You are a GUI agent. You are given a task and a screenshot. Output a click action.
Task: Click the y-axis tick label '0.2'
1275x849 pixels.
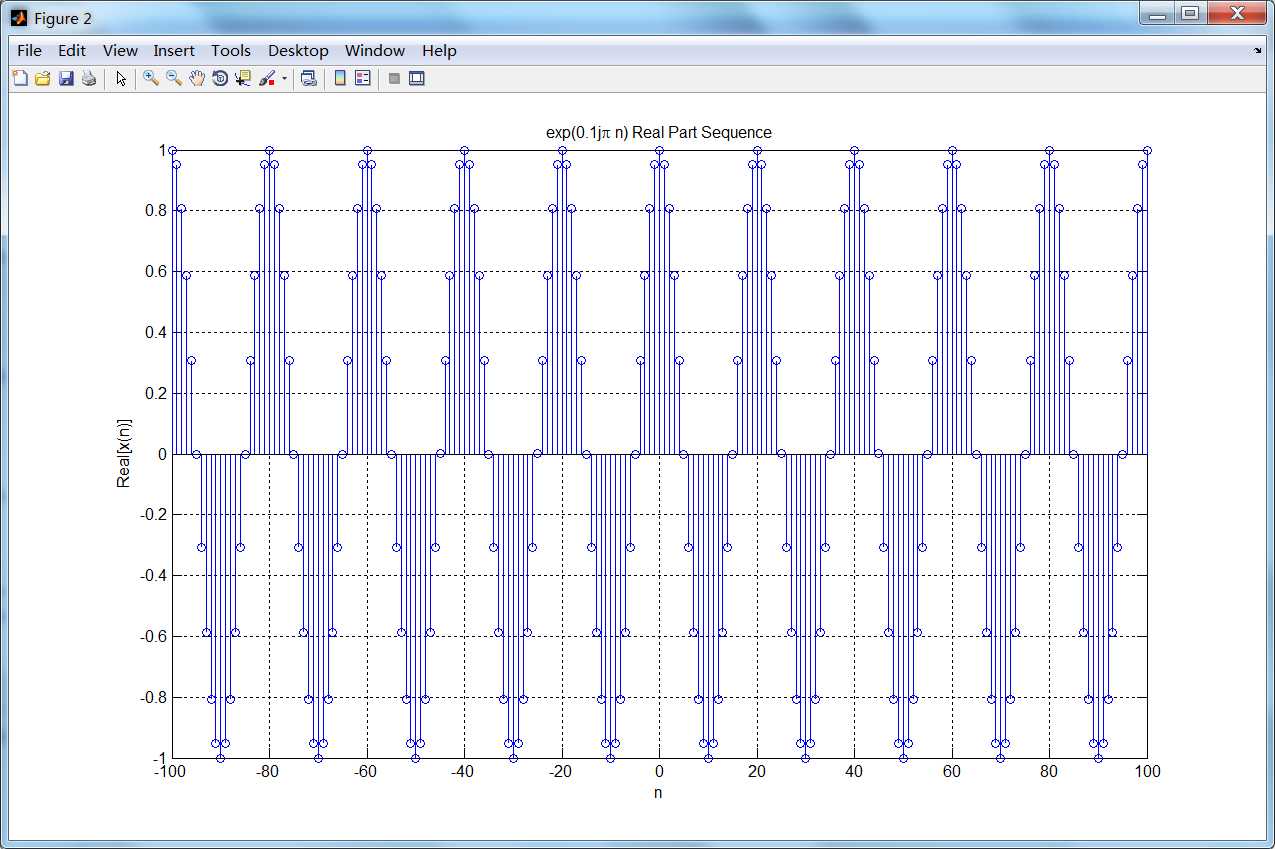(155, 393)
